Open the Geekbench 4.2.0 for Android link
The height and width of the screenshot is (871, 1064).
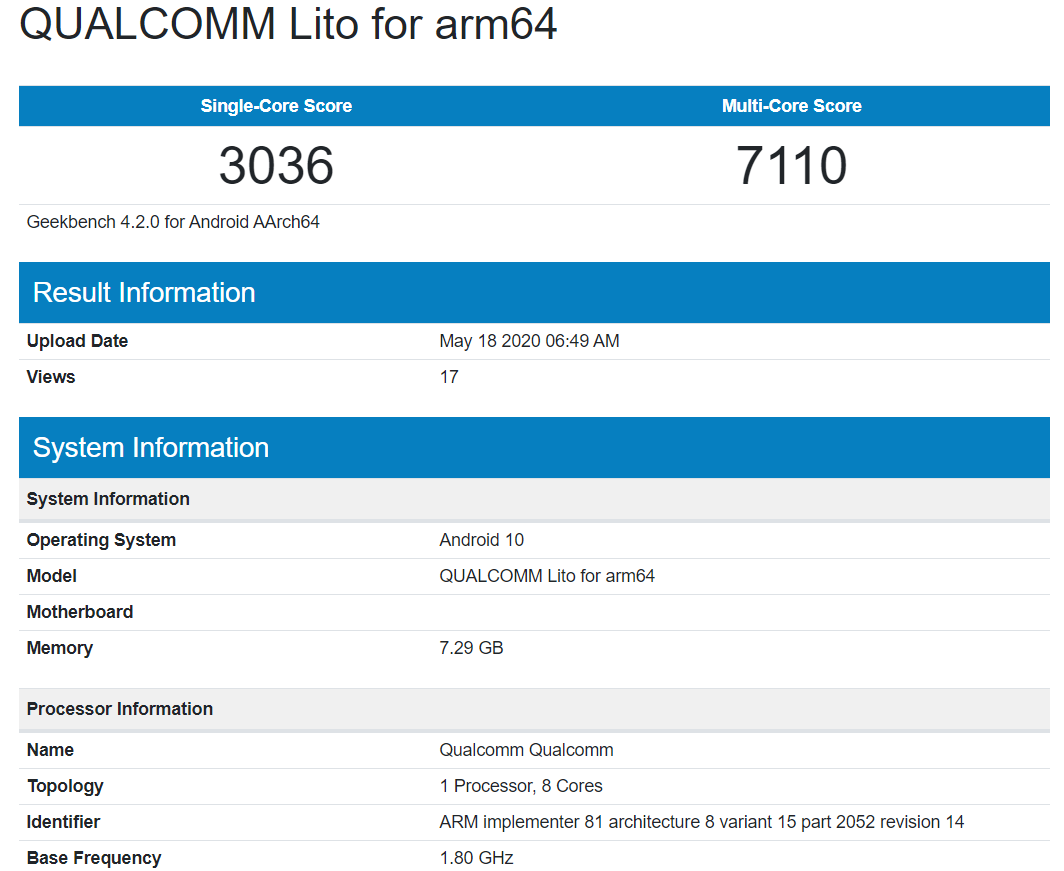click(172, 221)
